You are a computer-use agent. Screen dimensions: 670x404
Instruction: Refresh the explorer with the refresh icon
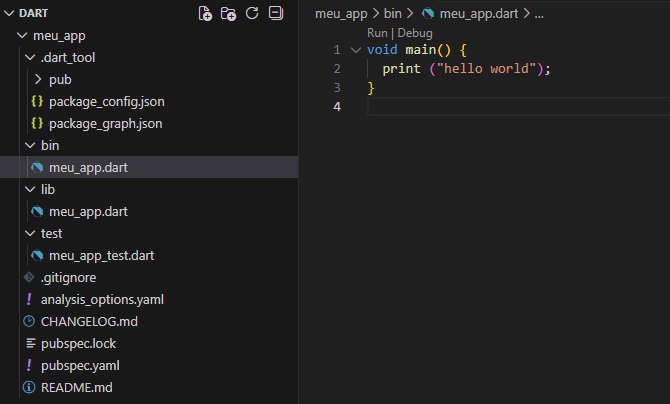tap(252, 13)
